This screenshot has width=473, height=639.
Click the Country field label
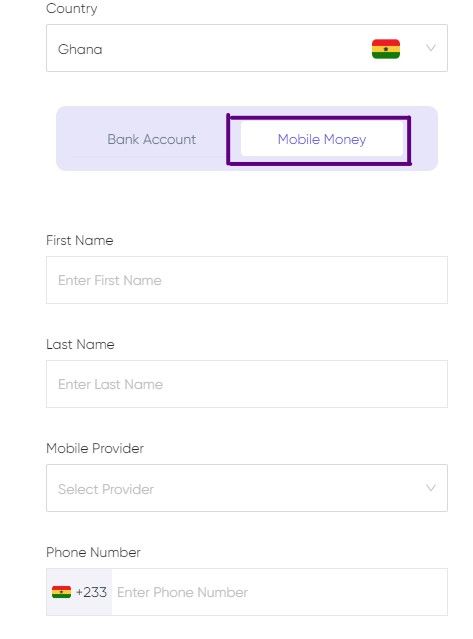point(72,9)
